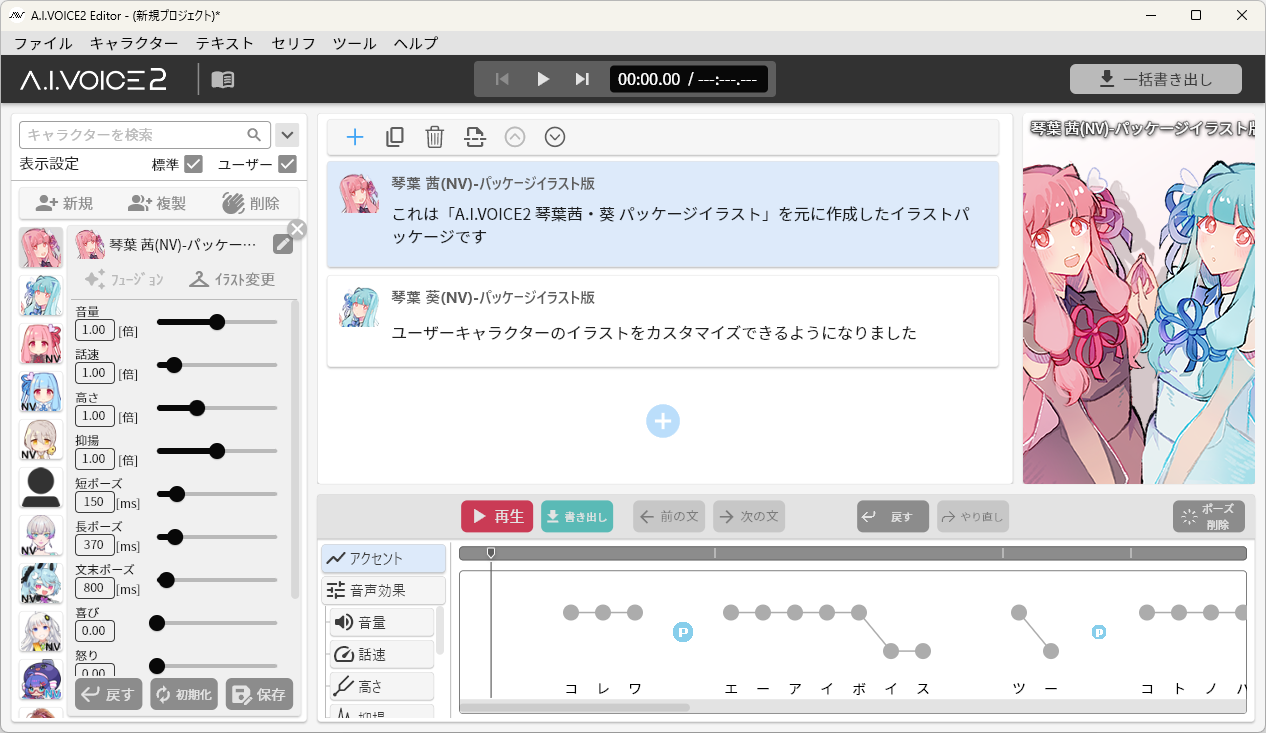Viewport: 1266px width, 733px height.
Task: Click やり直し redo button
Action: [x=973, y=516]
